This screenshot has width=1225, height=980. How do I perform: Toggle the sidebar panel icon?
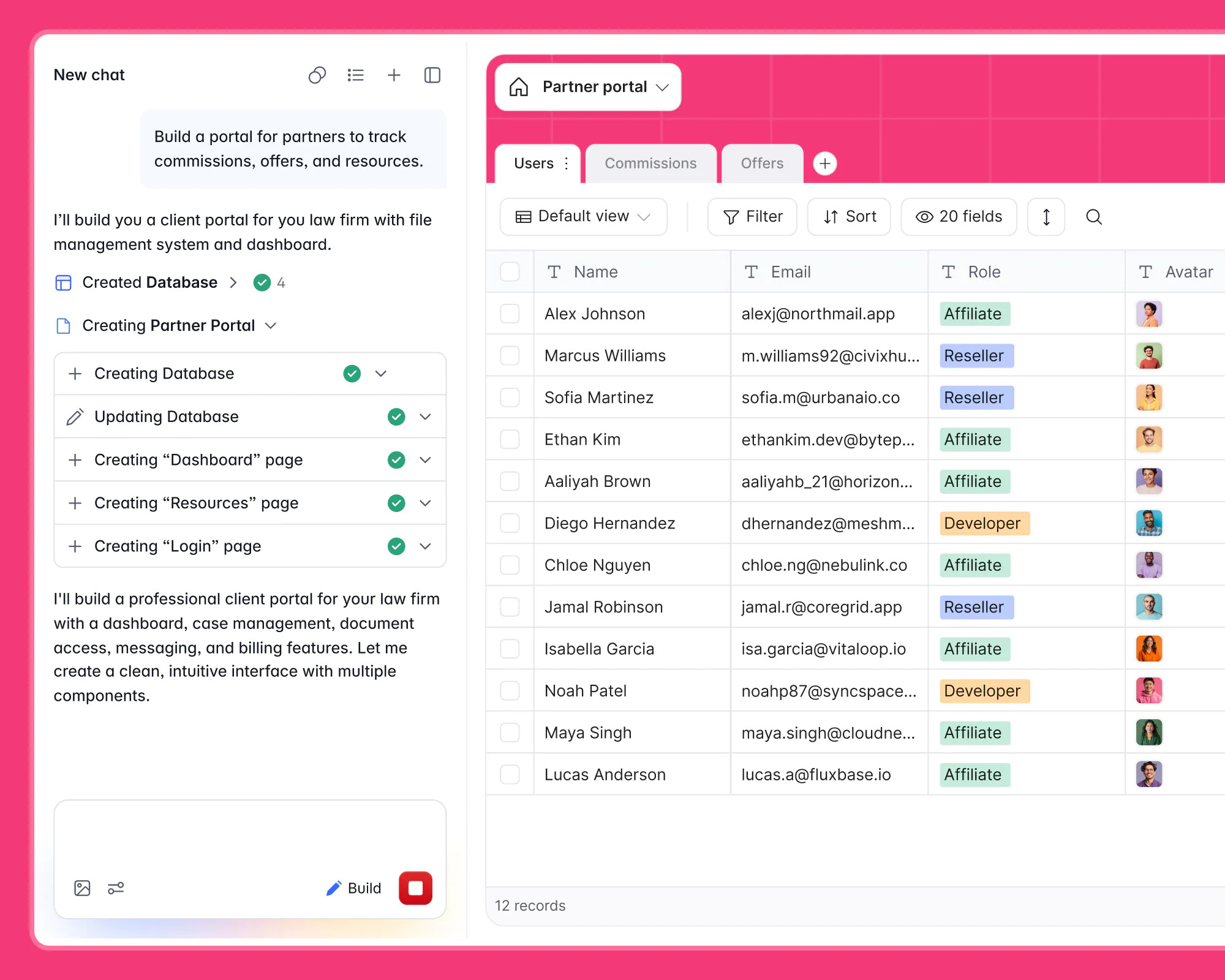(432, 75)
